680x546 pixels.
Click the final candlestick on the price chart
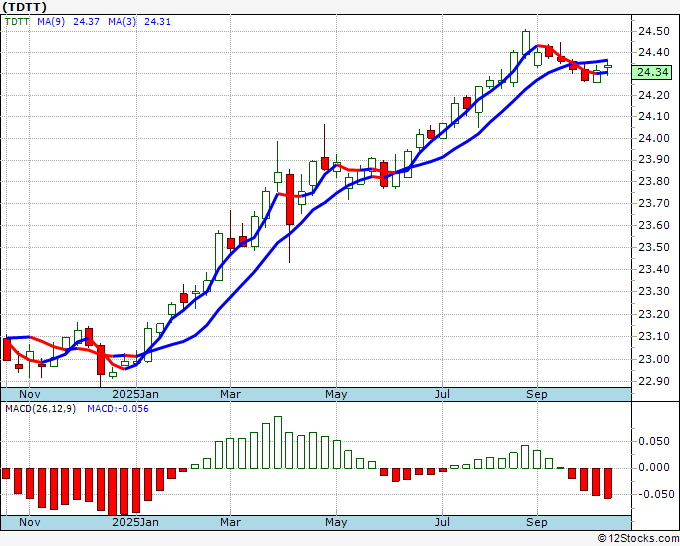tap(608, 67)
